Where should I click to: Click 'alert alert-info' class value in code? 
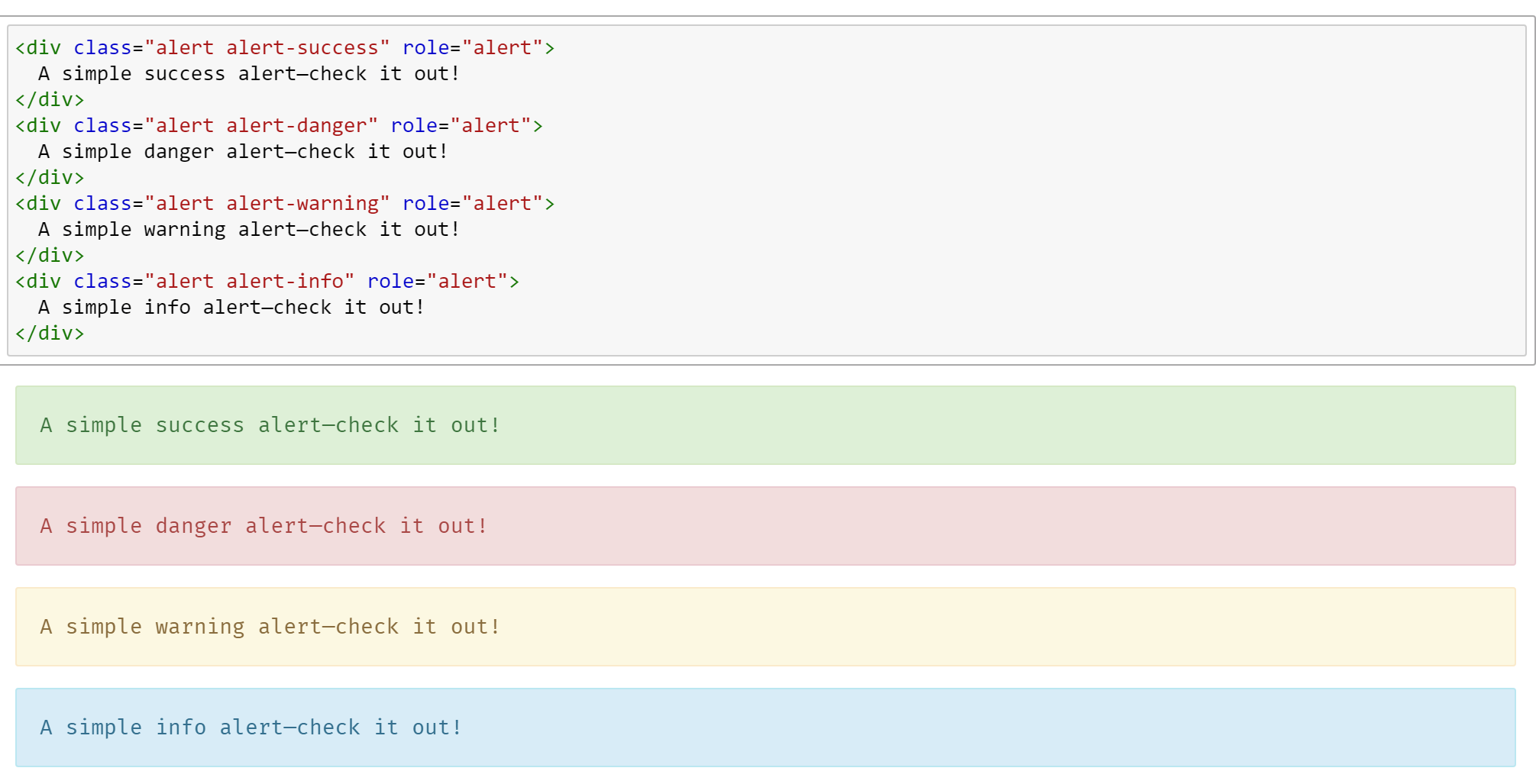click(250, 282)
